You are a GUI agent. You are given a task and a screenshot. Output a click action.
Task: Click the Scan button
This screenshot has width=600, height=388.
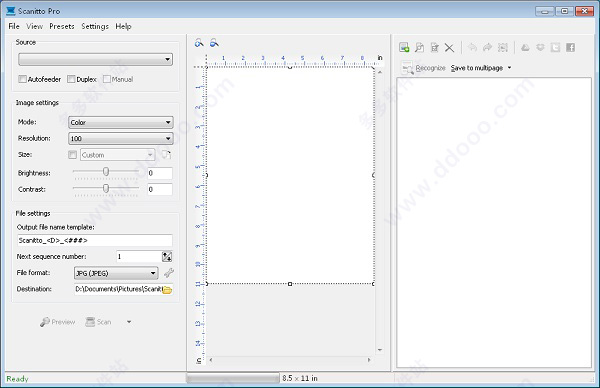(x=98, y=322)
